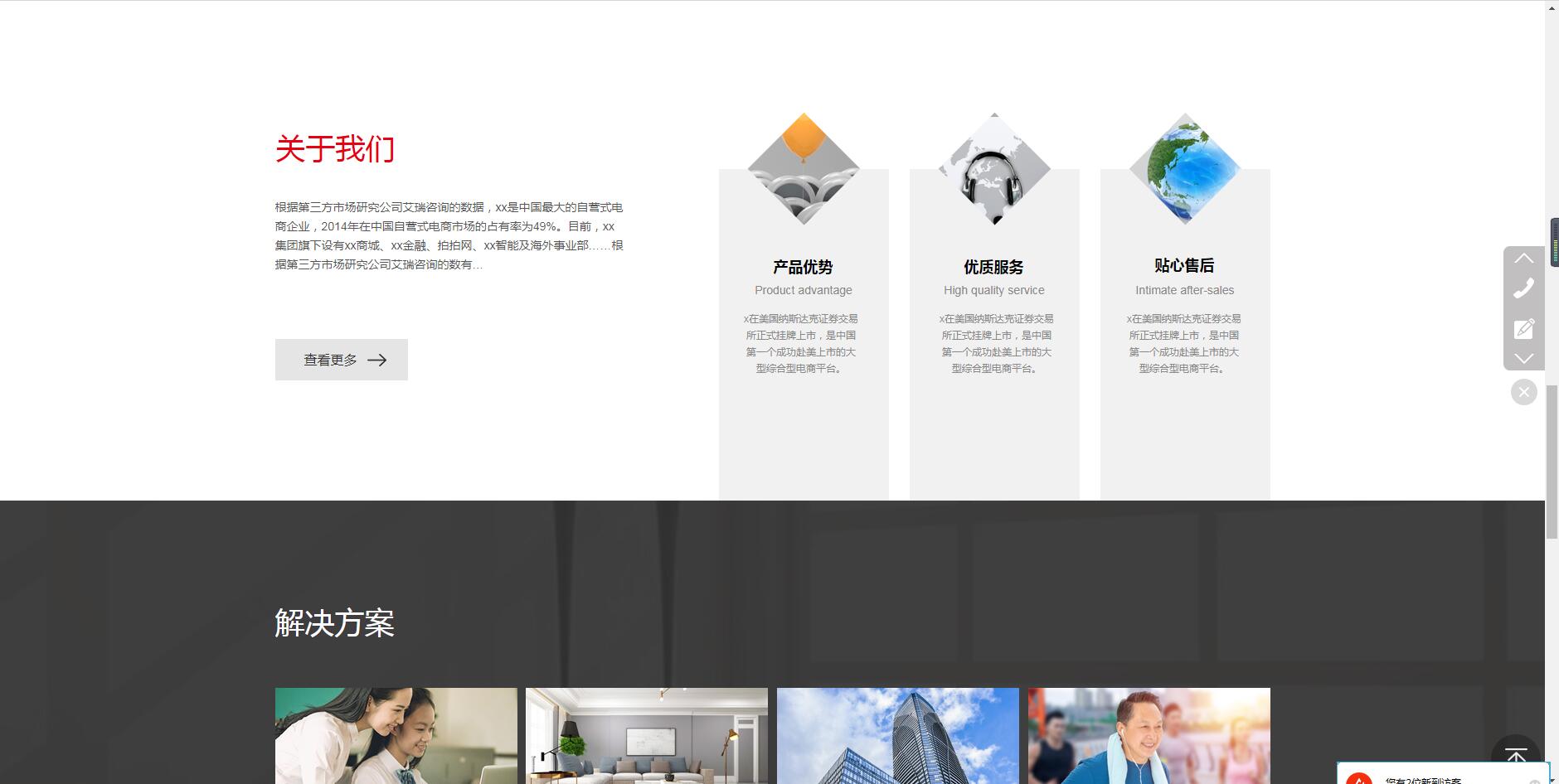Click the 解决方案 section heading
Screen dimensions: 1559x784
[334, 623]
